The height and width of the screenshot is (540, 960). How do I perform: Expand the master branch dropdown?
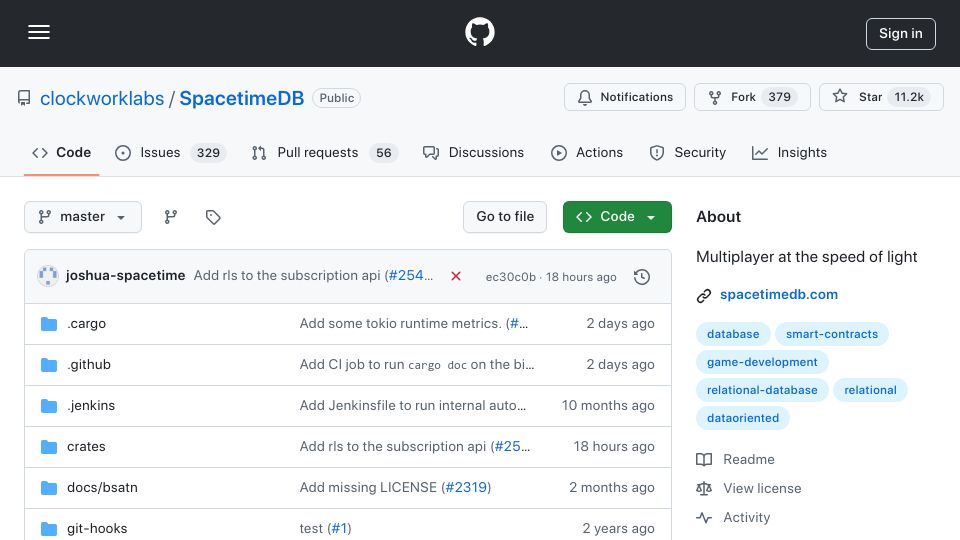83,217
